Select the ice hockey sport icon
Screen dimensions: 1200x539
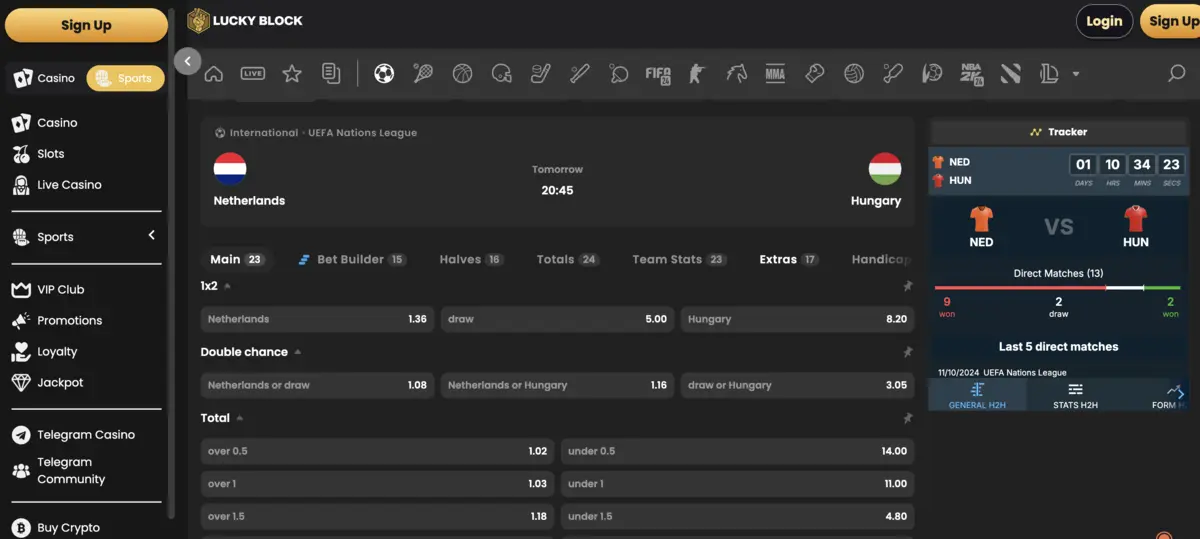point(541,73)
